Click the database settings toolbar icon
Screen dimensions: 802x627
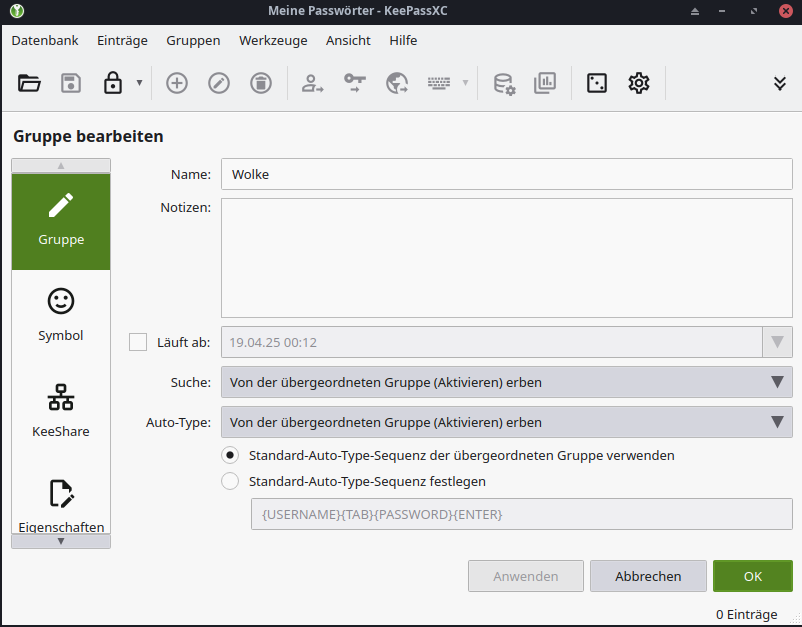[503, 83]
